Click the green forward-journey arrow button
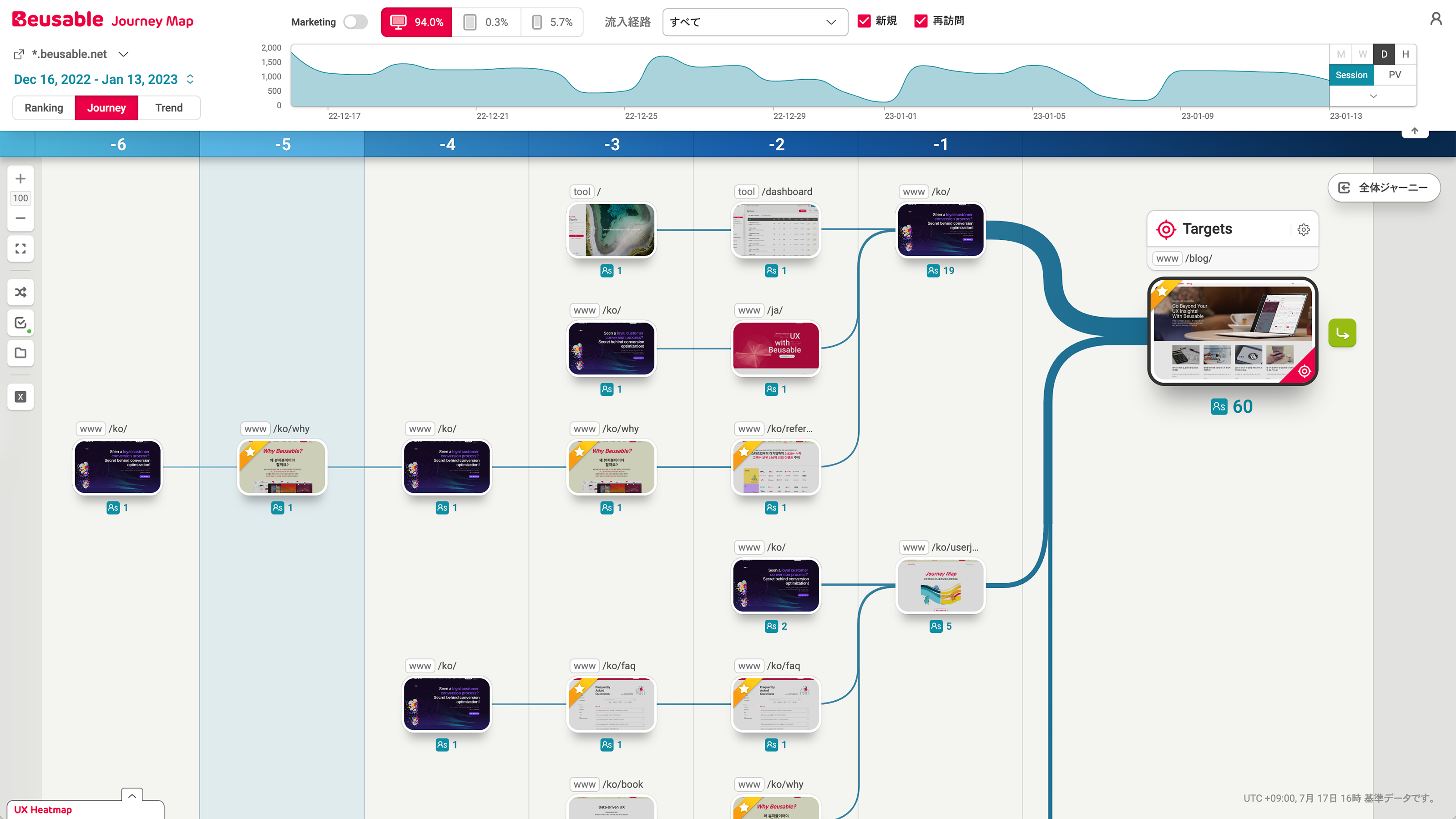This screenshot has width=1456, height=819. point(1342,334)
